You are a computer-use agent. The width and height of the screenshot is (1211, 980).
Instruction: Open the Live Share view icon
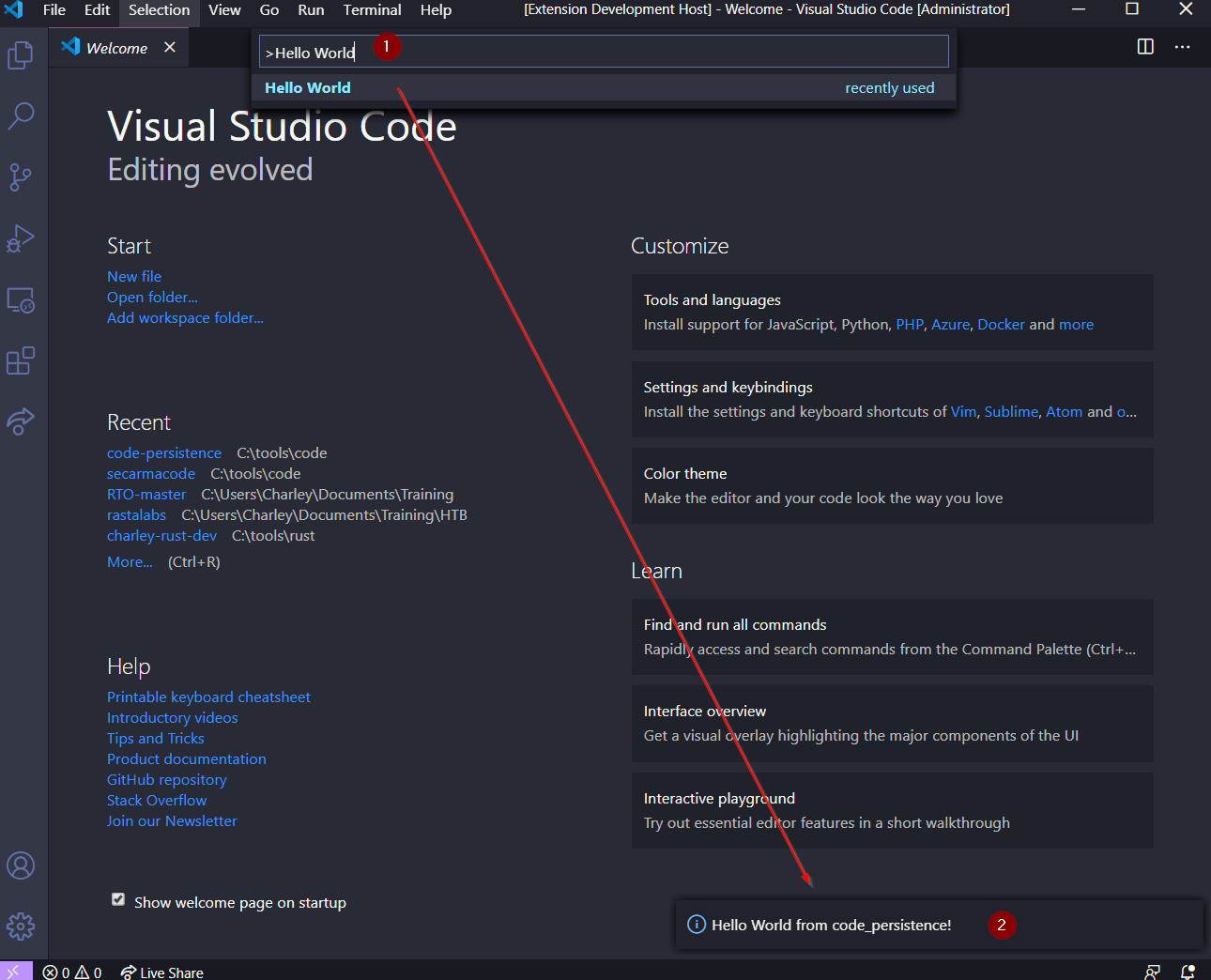21,421
